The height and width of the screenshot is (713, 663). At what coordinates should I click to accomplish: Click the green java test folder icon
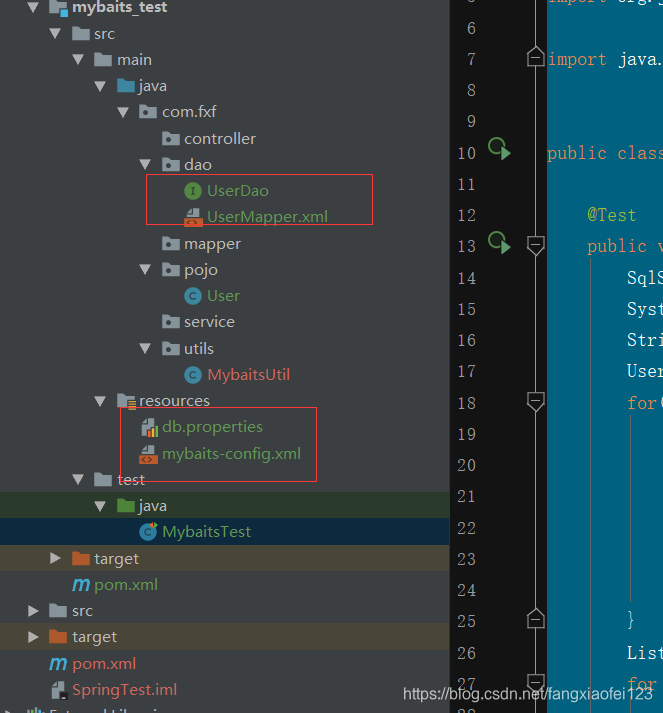[x=126, y=505]
